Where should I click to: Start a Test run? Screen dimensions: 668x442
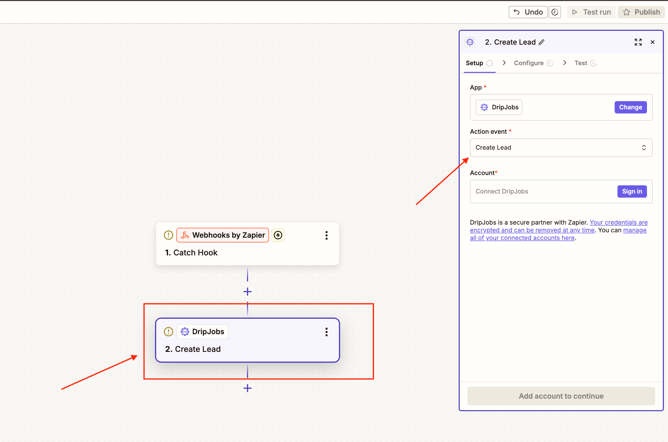coord(591,12)
